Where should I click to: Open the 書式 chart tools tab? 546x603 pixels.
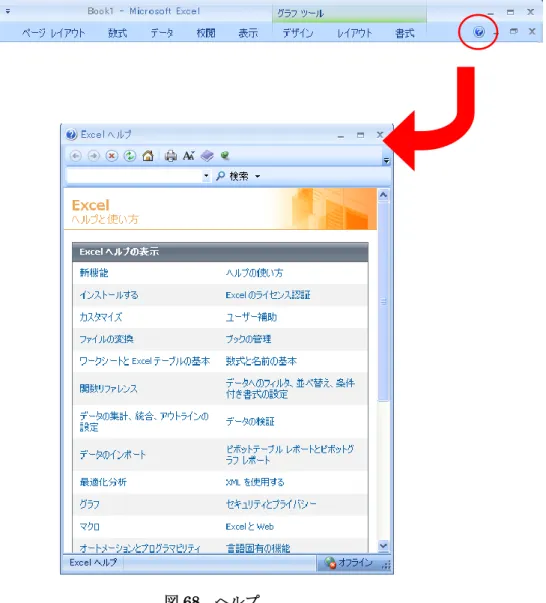coord(405,33)
